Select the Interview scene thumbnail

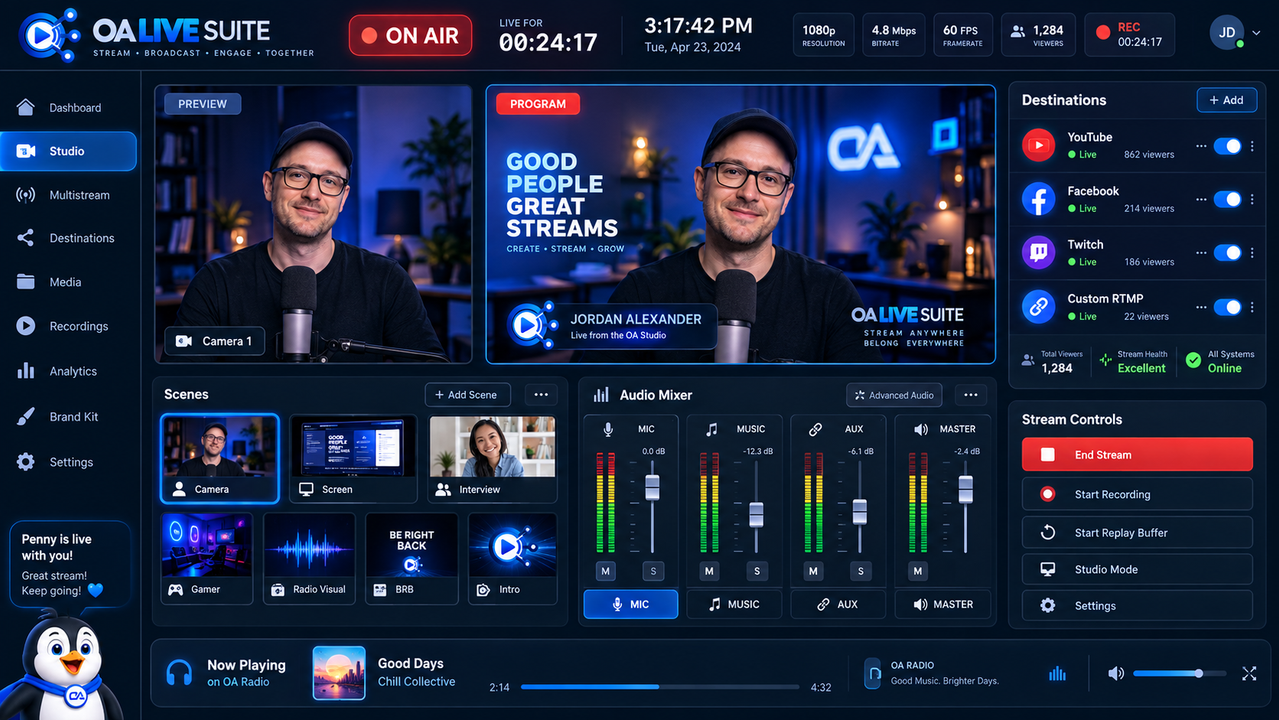pos(492,459)
